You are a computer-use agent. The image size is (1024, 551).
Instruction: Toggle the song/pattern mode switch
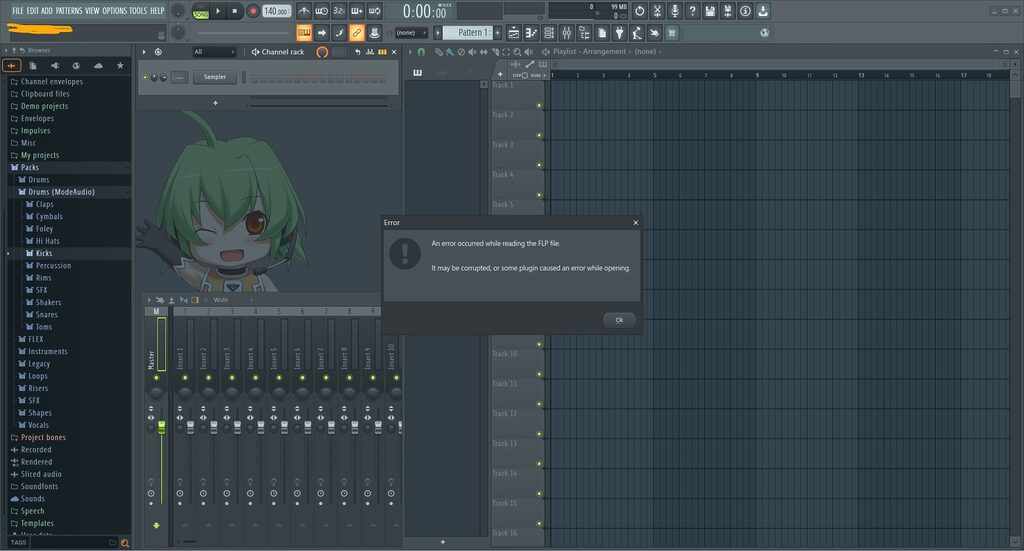coord(200,11)
